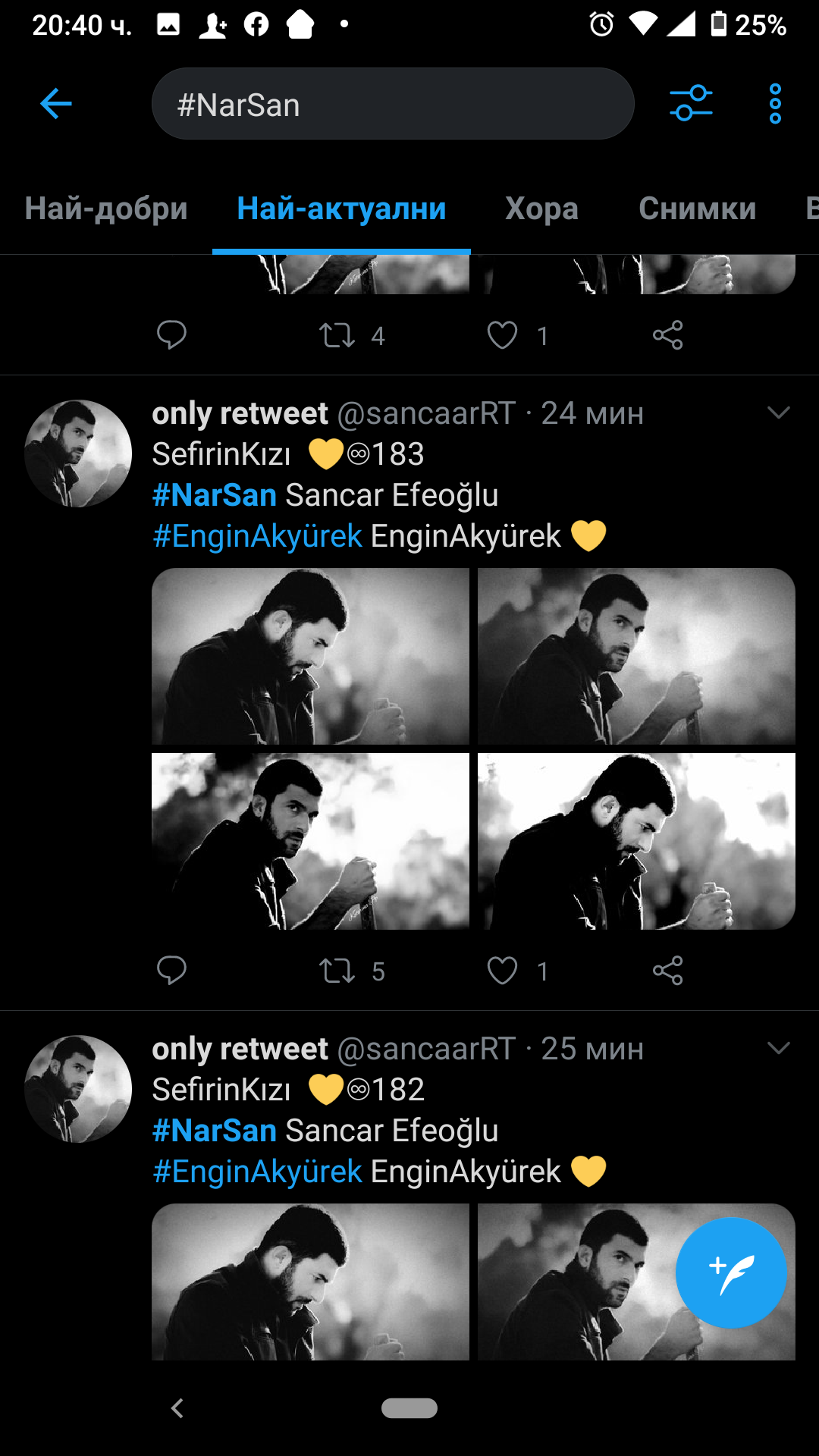Tap the #NarSan search input field
This screenshot has height=1456, width=819.
point(393,104)
